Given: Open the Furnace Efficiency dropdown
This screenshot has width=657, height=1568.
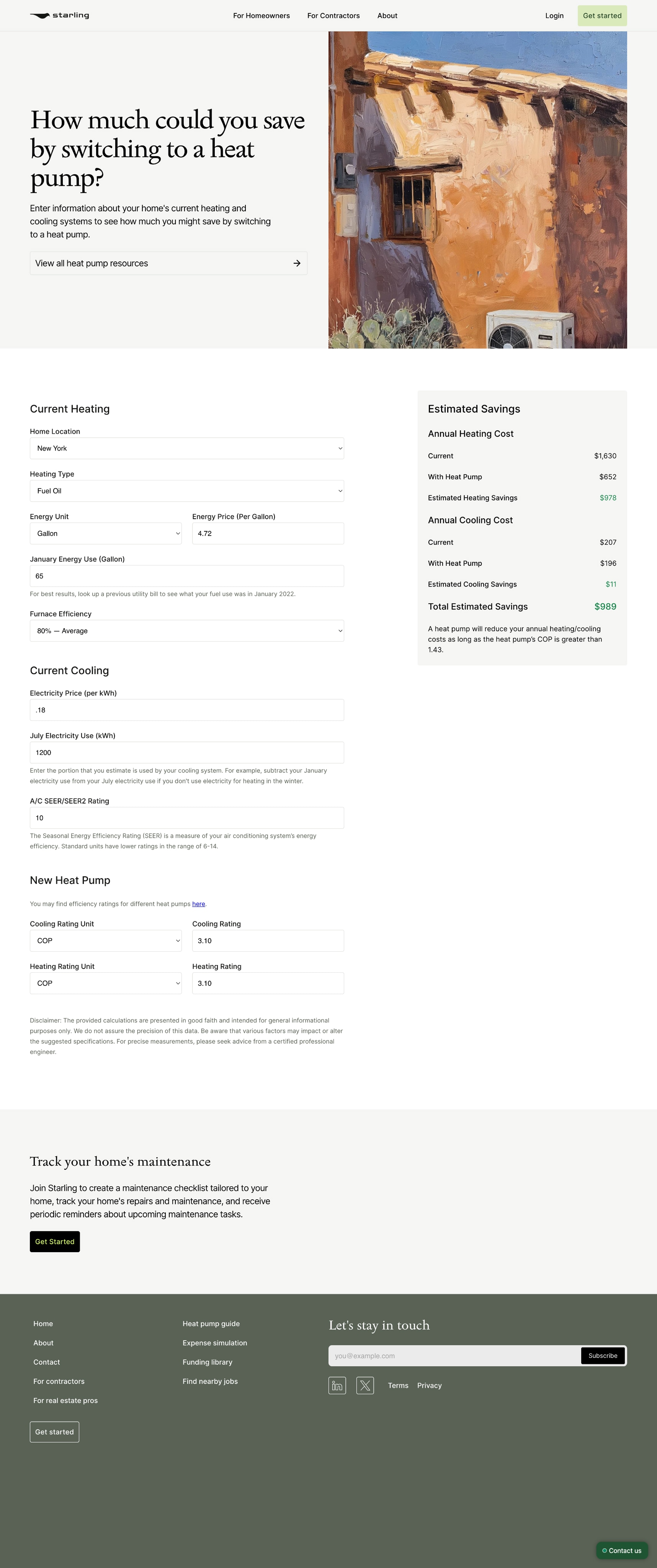Looking at the screenshot, I should tap(187, 630).
